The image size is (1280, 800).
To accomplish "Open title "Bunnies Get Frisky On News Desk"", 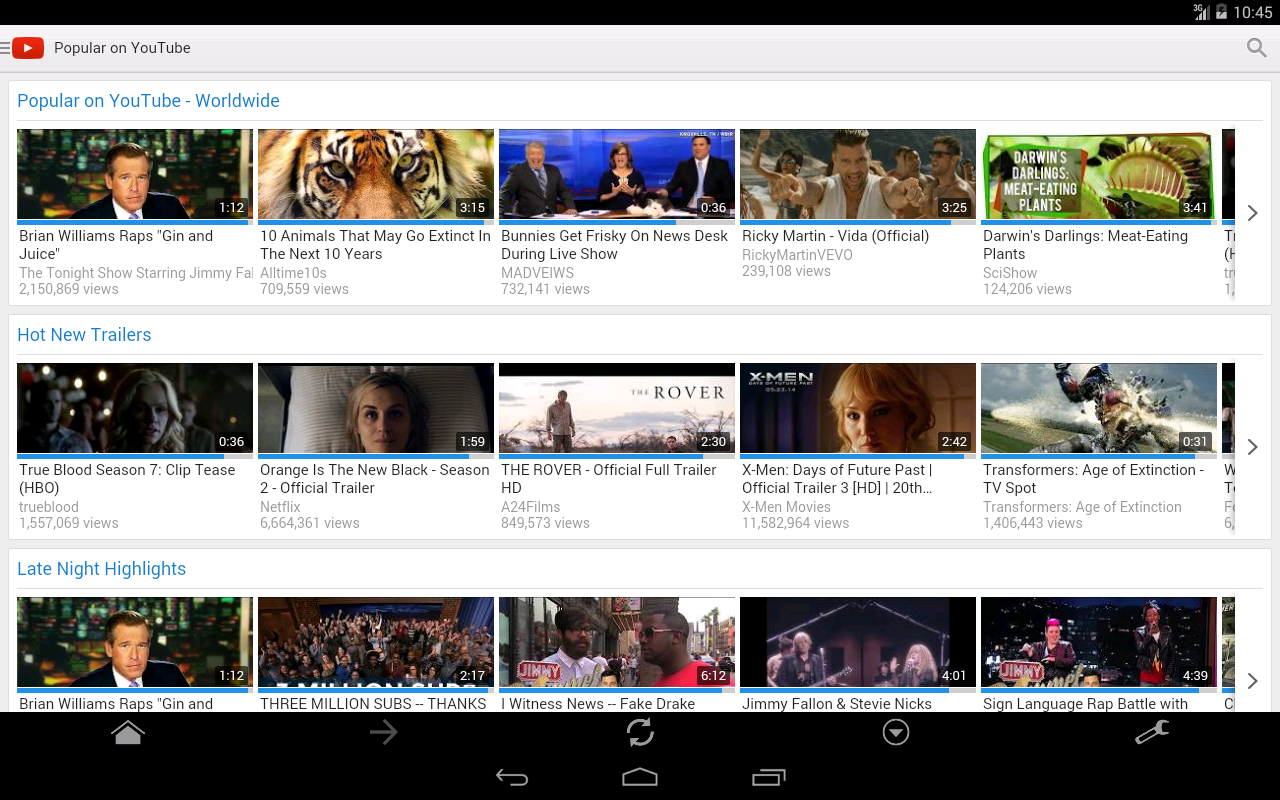I will [x=614, y=245].
